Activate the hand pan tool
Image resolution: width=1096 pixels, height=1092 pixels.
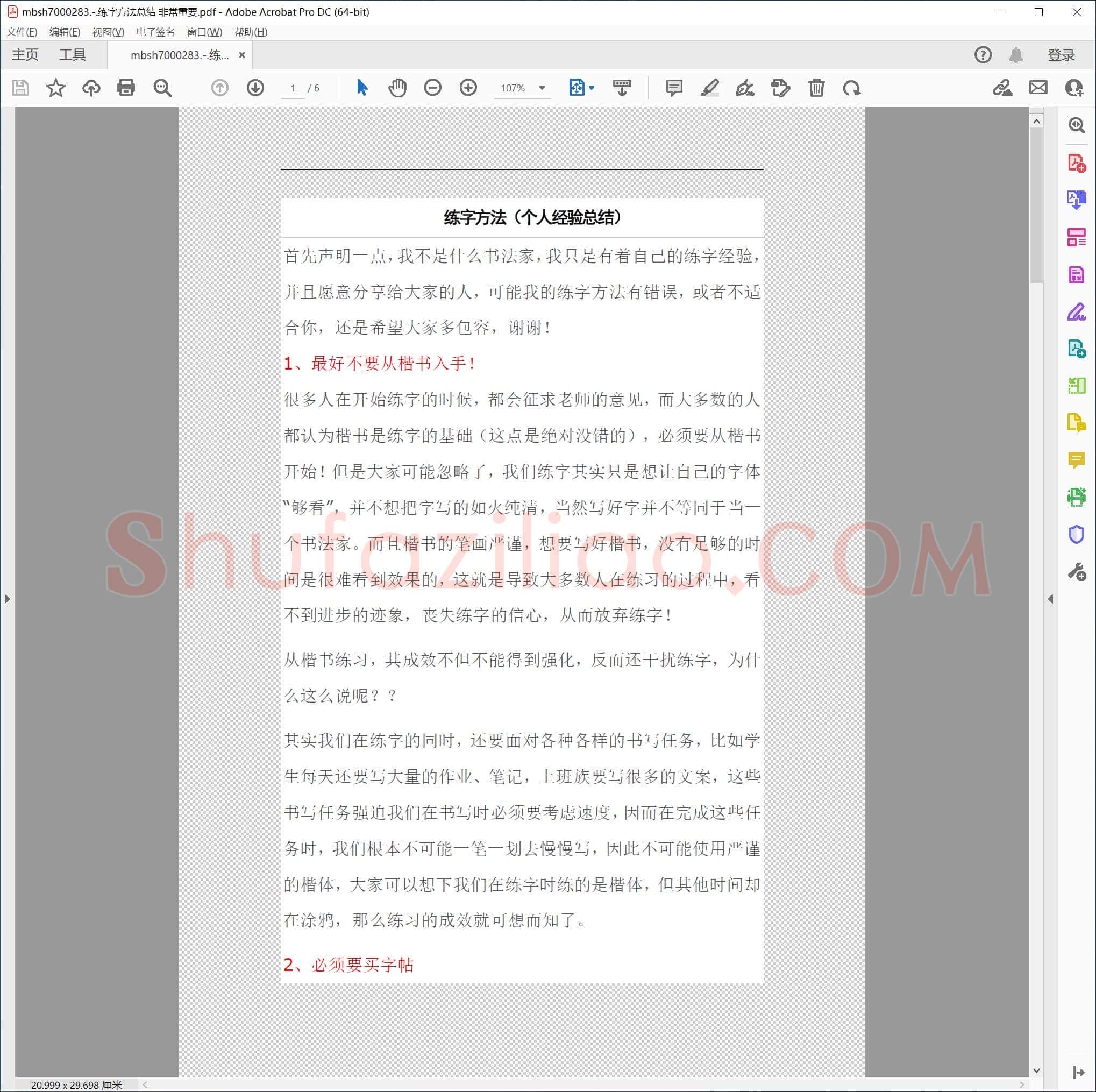(397, 88)
